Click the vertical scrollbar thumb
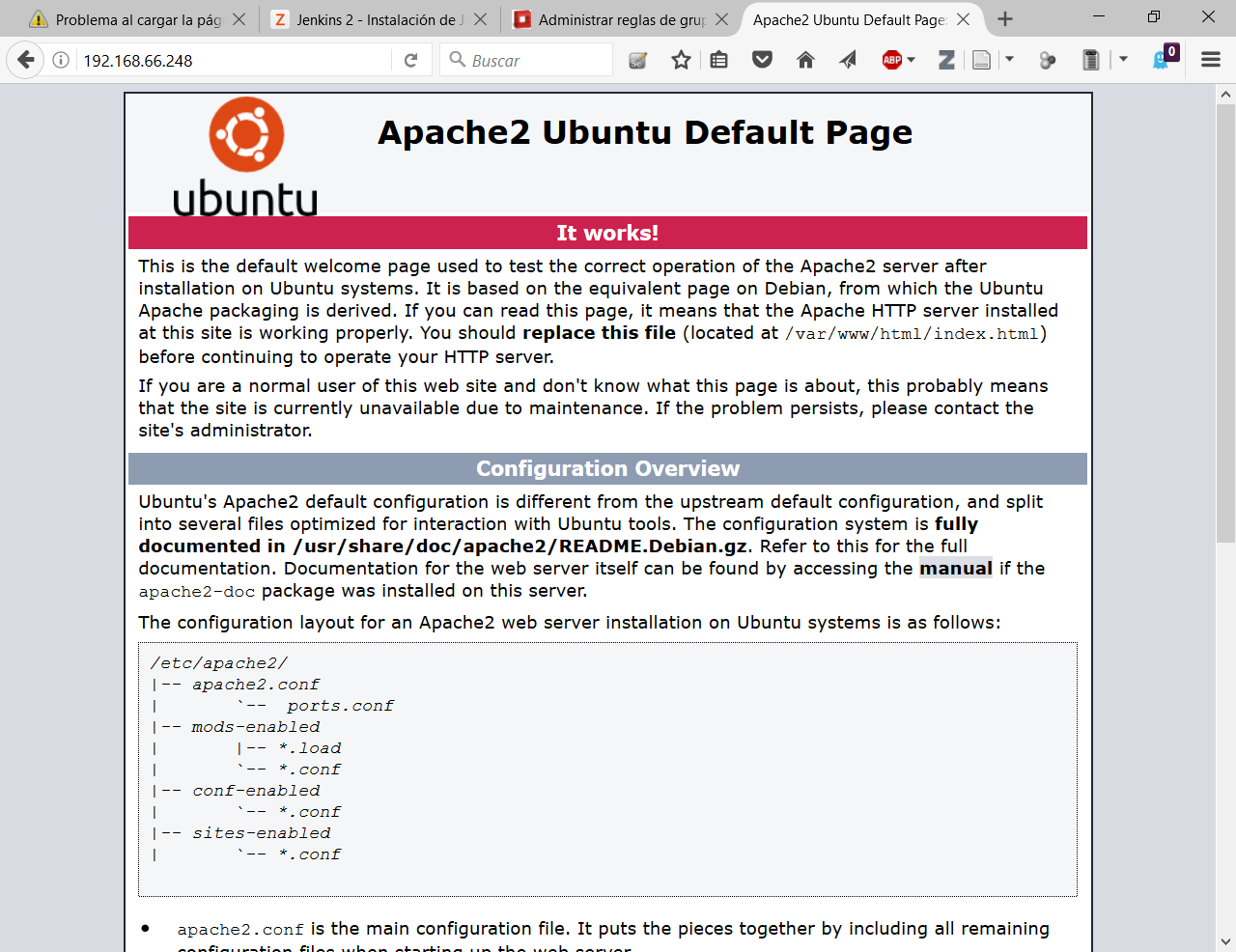 [1225, 323]
